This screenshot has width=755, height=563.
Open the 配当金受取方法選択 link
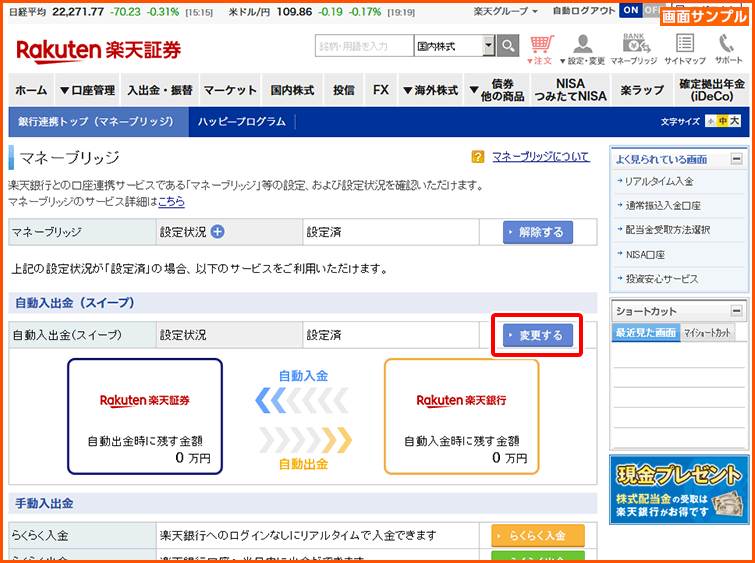pos(667,230)
